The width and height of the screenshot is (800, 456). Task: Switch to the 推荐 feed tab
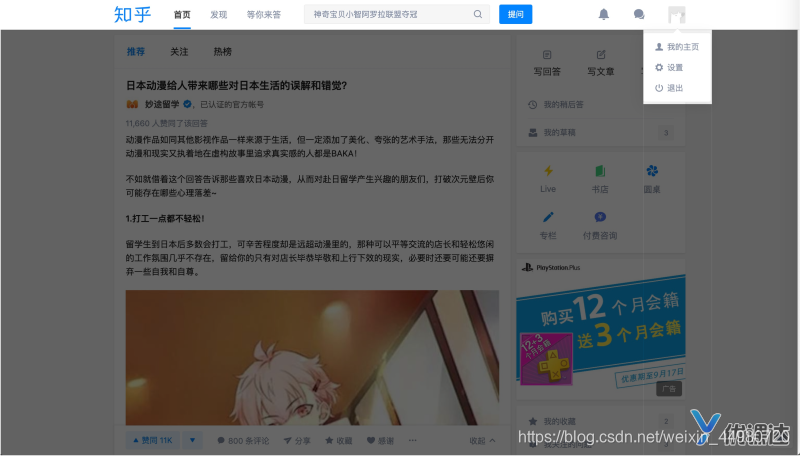[136, 52]
